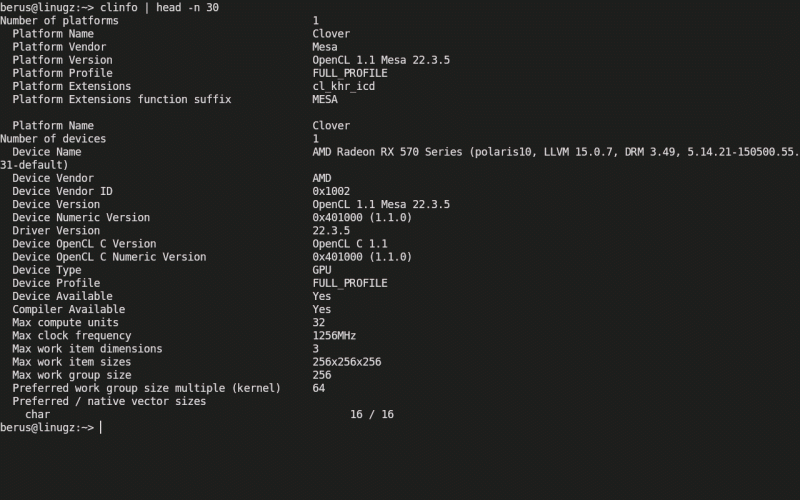This screenshot has height=500, width=800.
Task: Click the Preferred work group size multiple label
Action: 146,388
